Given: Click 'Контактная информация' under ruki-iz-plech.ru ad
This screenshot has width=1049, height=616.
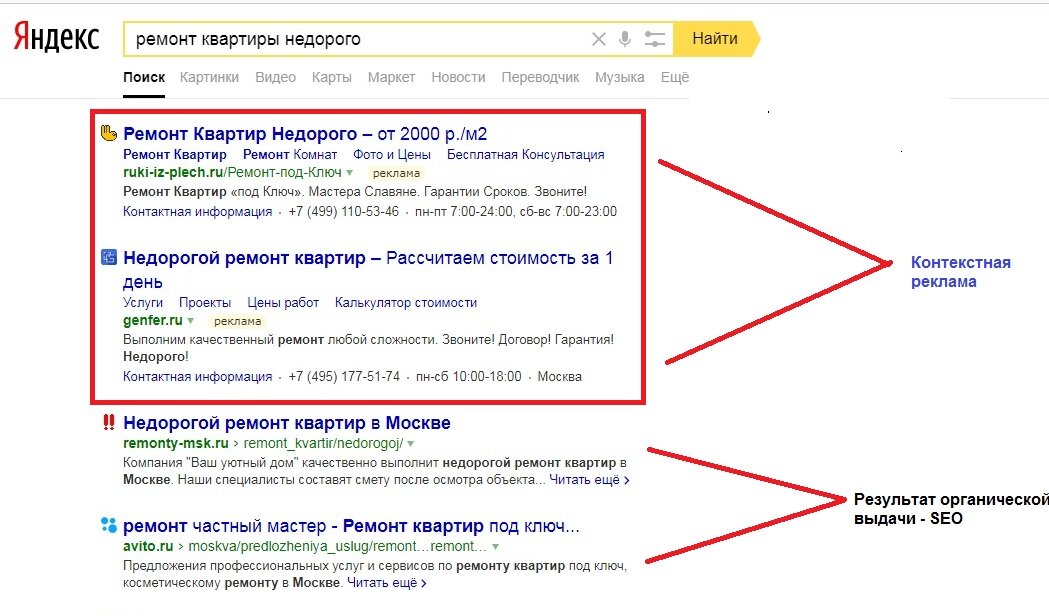Looking at the screenshot, I should pos(197,211).
